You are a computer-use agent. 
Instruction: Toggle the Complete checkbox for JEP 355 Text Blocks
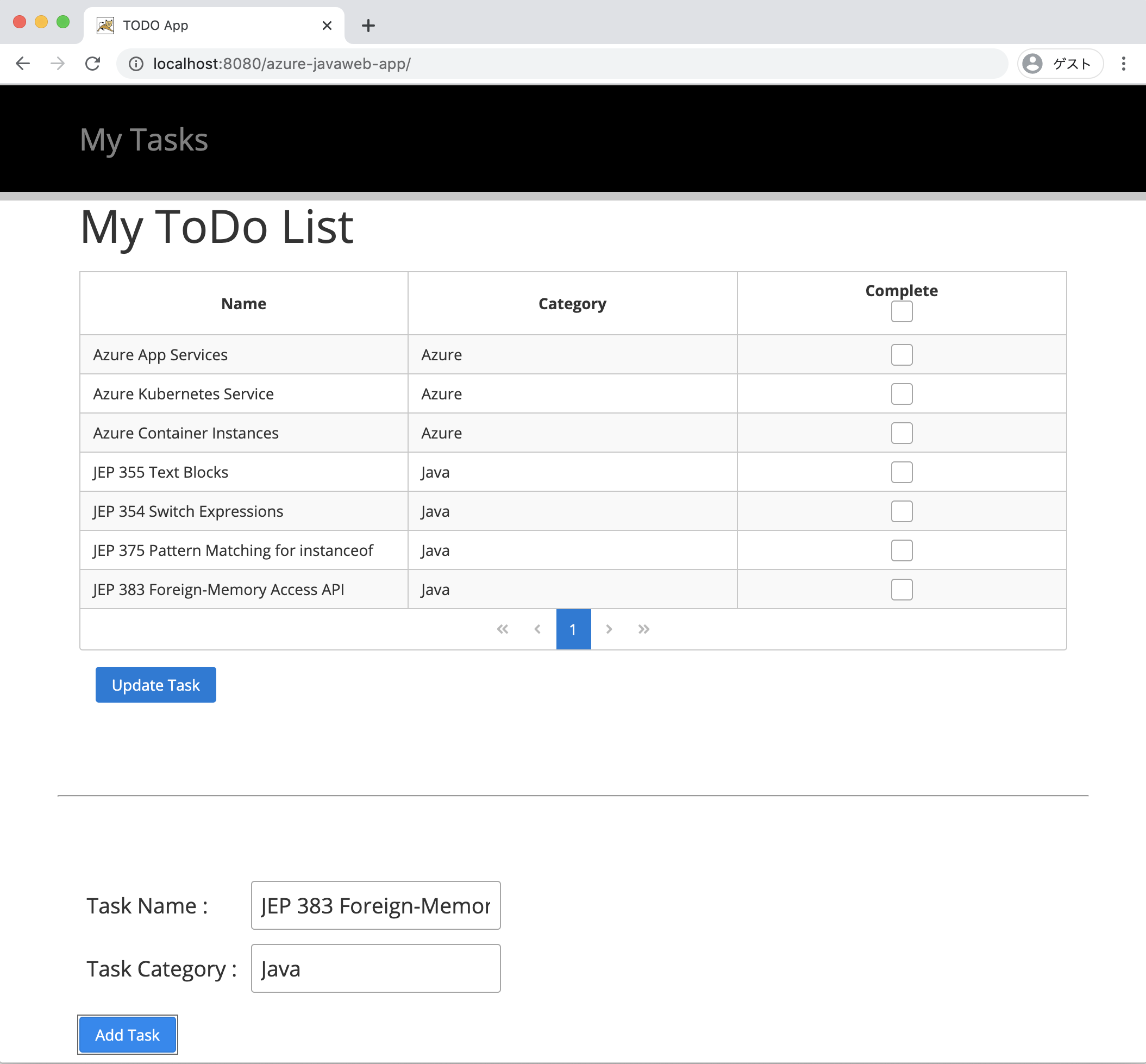point(901,471)
